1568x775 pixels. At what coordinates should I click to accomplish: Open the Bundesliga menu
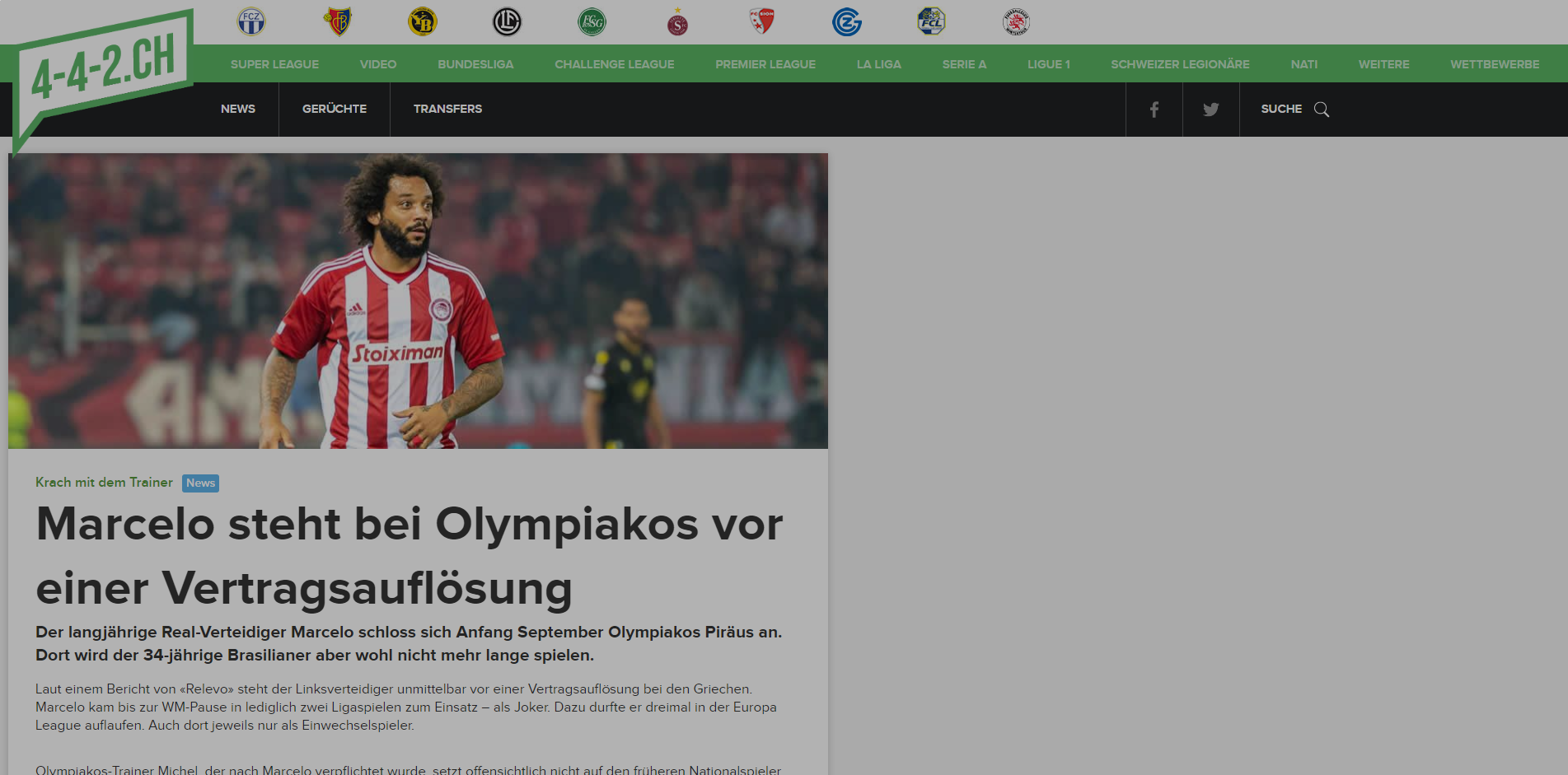pyautogui.click(x=475, y=64)
